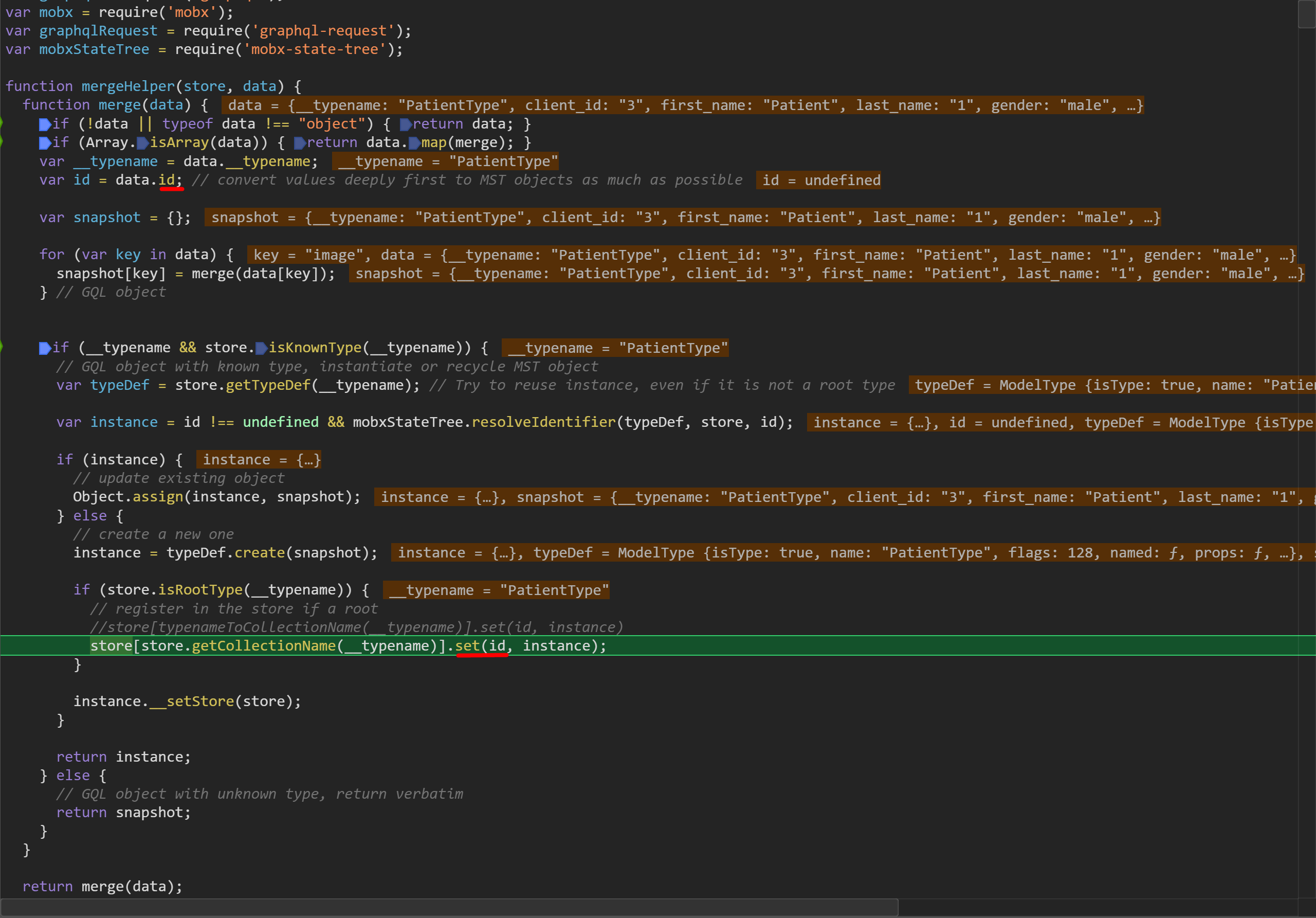Click the horizontal scrollbar thumb at the bottom
The image size is (1316, 918).
pos(449,908)
